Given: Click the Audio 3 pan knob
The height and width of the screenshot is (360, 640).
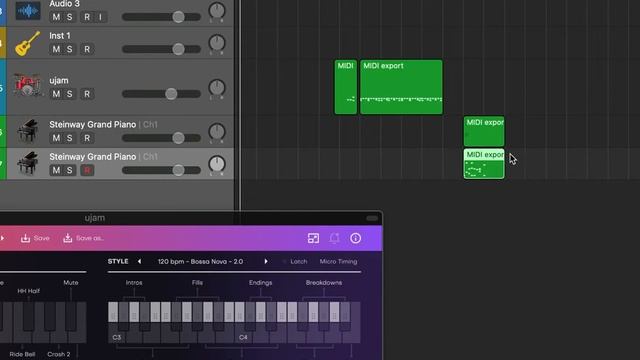Looking at the screenshot, I should click(217, 10).
